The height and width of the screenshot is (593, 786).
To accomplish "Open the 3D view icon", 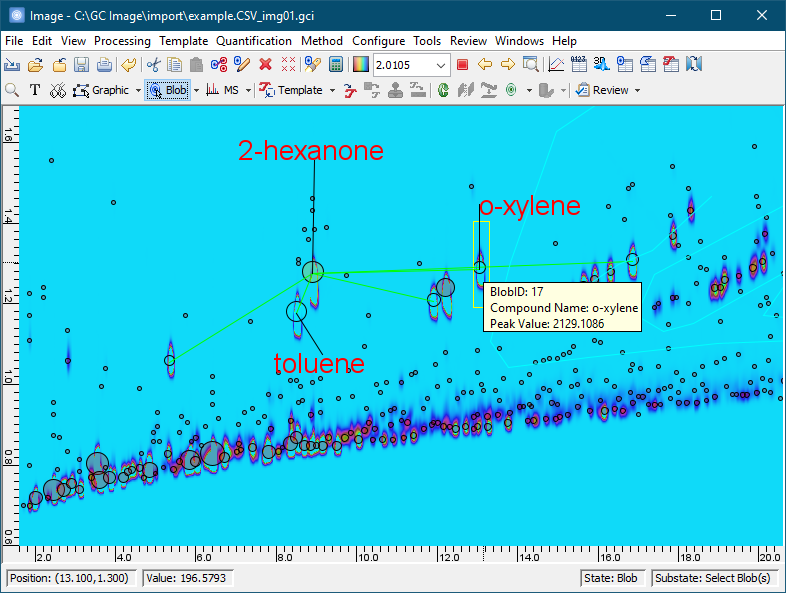I will click(x=601, y=65).
